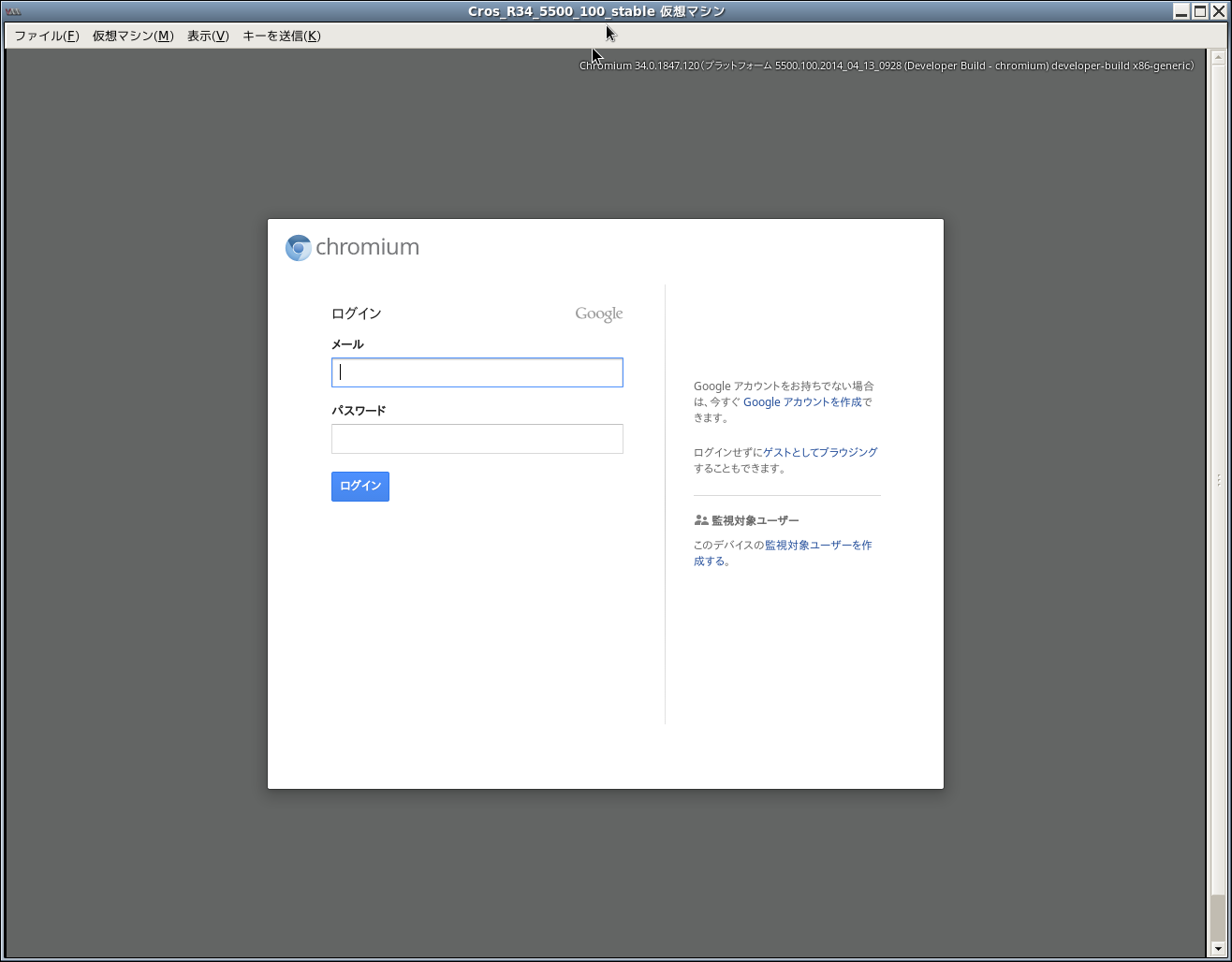
Task: Click the 監視対象ユーザー heading icon
Action: click(701, 520)
